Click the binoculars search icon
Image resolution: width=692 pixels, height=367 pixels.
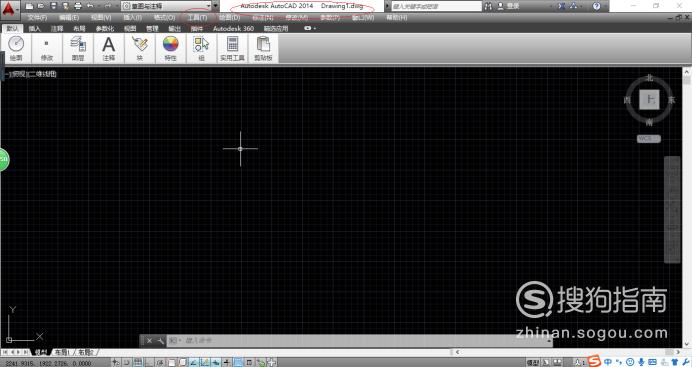point(488,6)
